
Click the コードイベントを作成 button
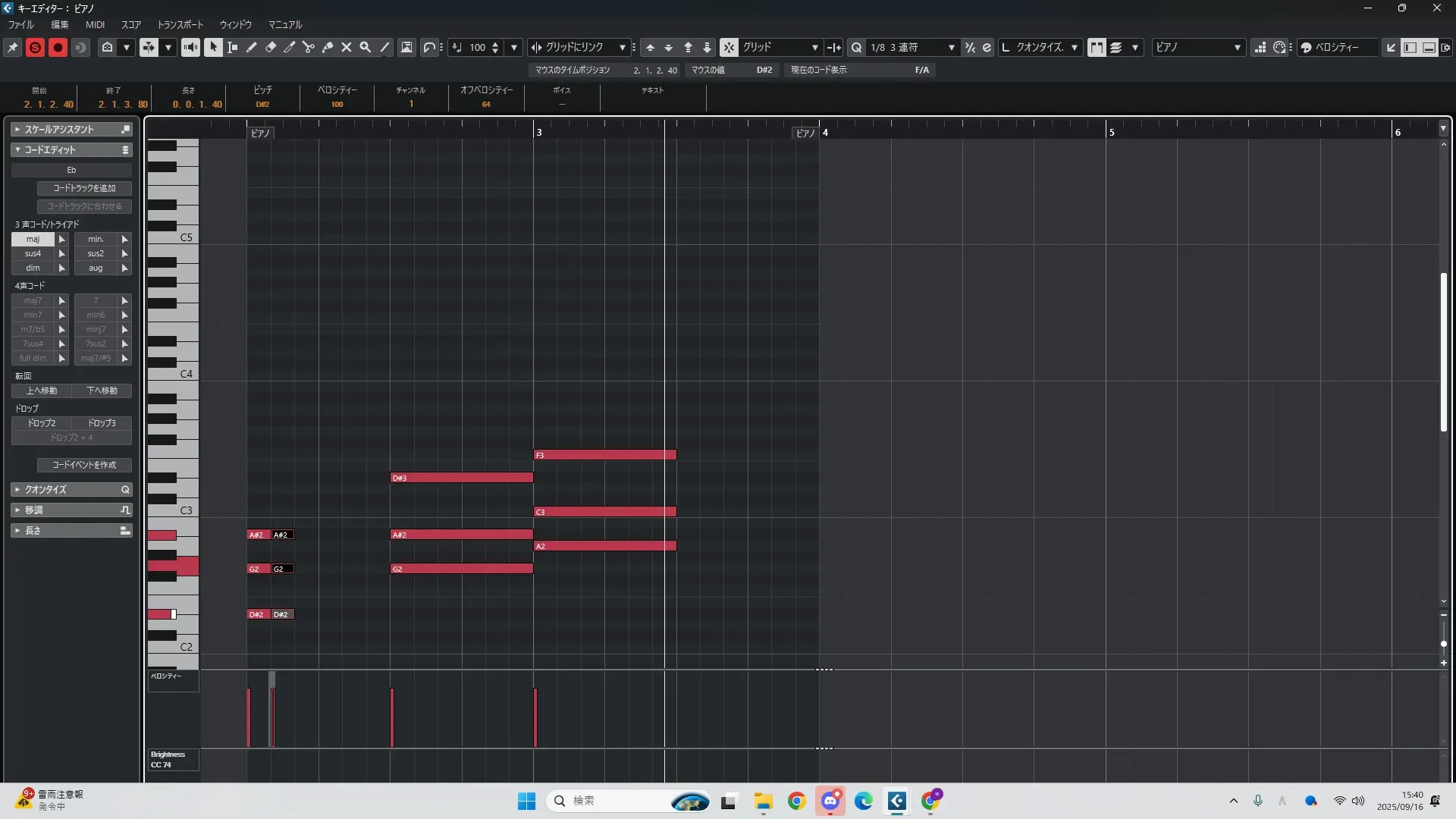[84, 465]
